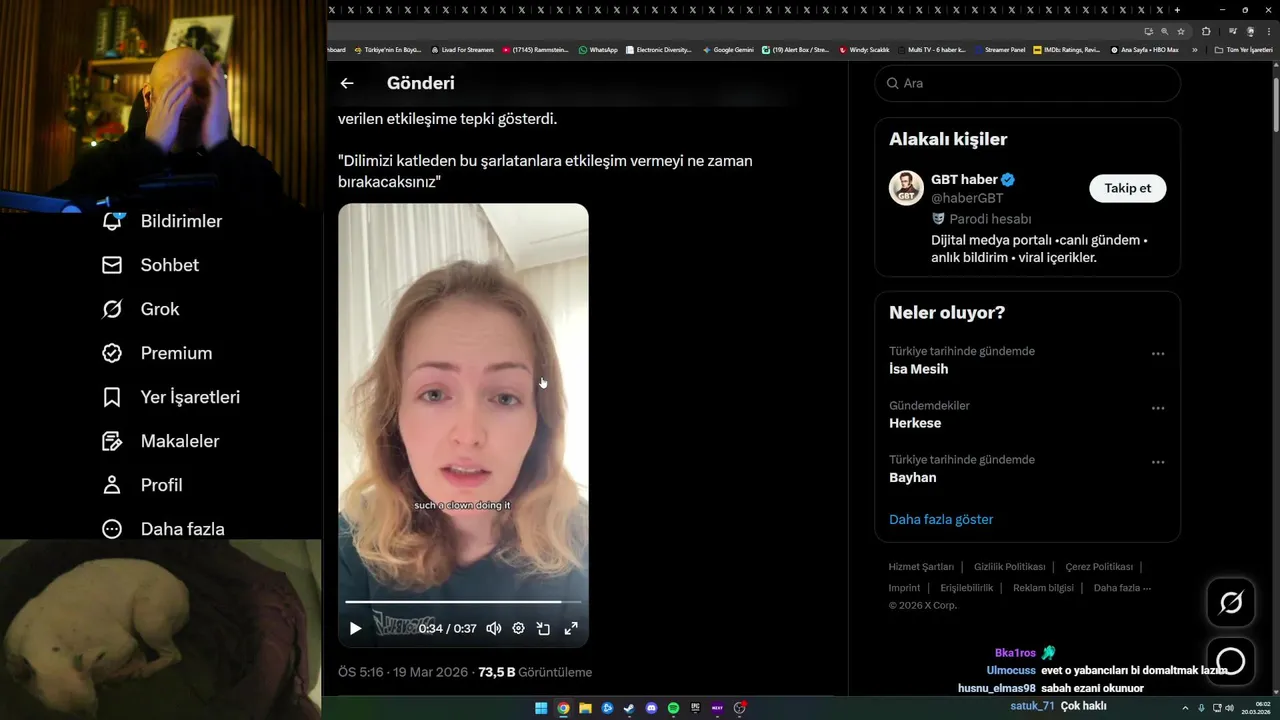Open video settings gear icon
This screenshot has width=1280, height=720.
click(518, 628)
